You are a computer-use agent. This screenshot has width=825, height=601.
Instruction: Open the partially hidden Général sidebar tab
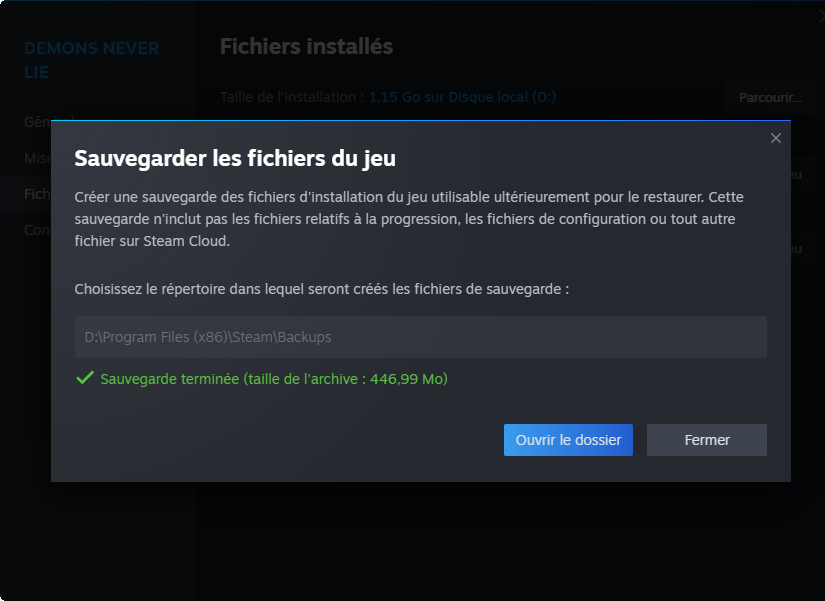tap(38, 121)
